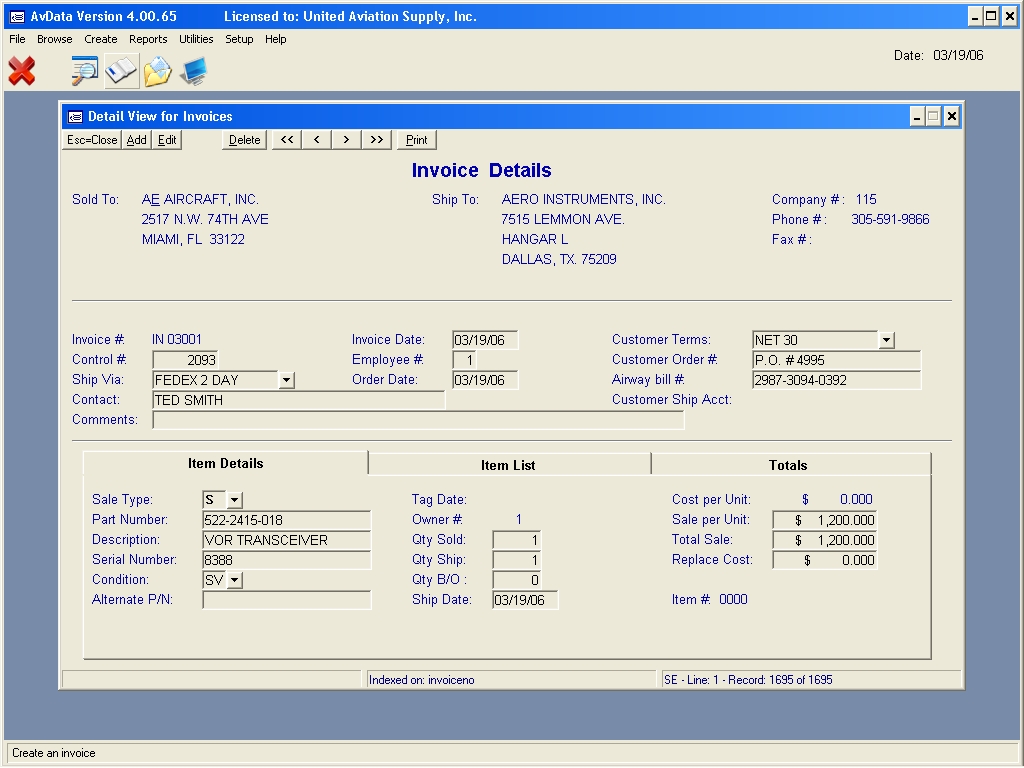Open the Reports menu
Image resolution: width=1024 pixels, height=768 pixels.
pos(148,39)
